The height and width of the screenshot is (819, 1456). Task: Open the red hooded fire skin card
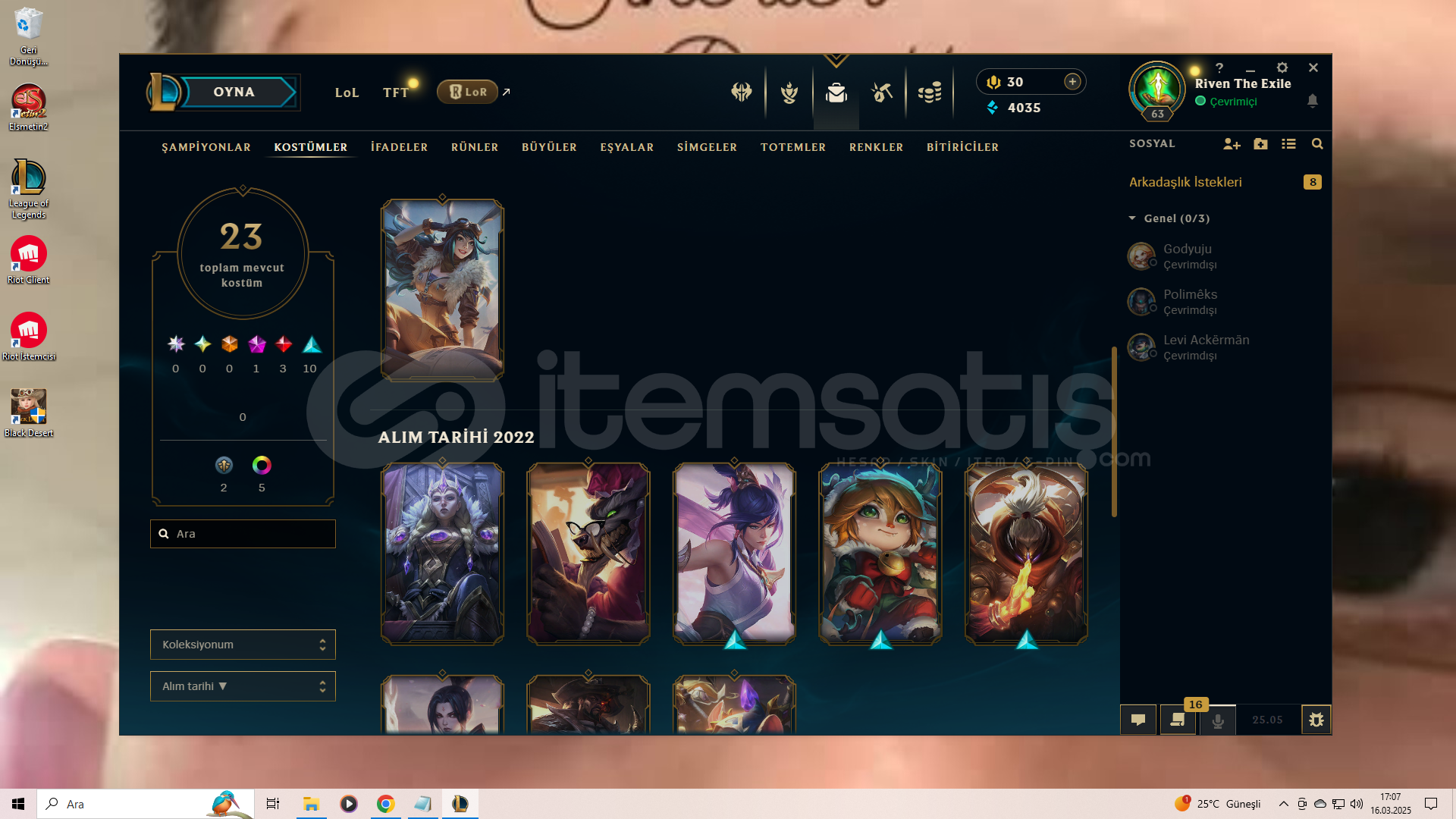[1026, 554]
